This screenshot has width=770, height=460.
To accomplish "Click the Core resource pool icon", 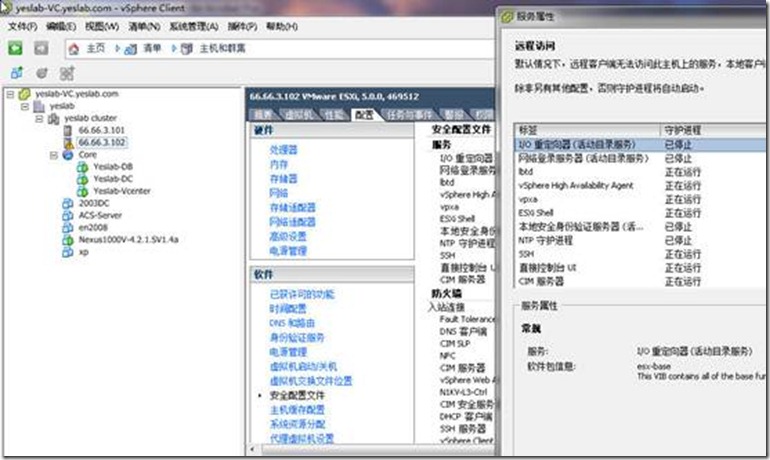I will pyautogui.click(x=68, y=155).
